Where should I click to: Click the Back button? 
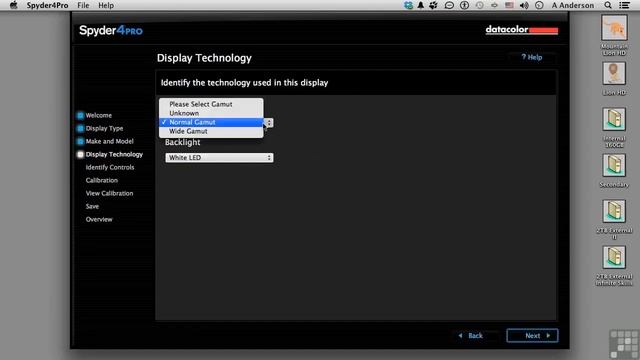click(471, 336)
